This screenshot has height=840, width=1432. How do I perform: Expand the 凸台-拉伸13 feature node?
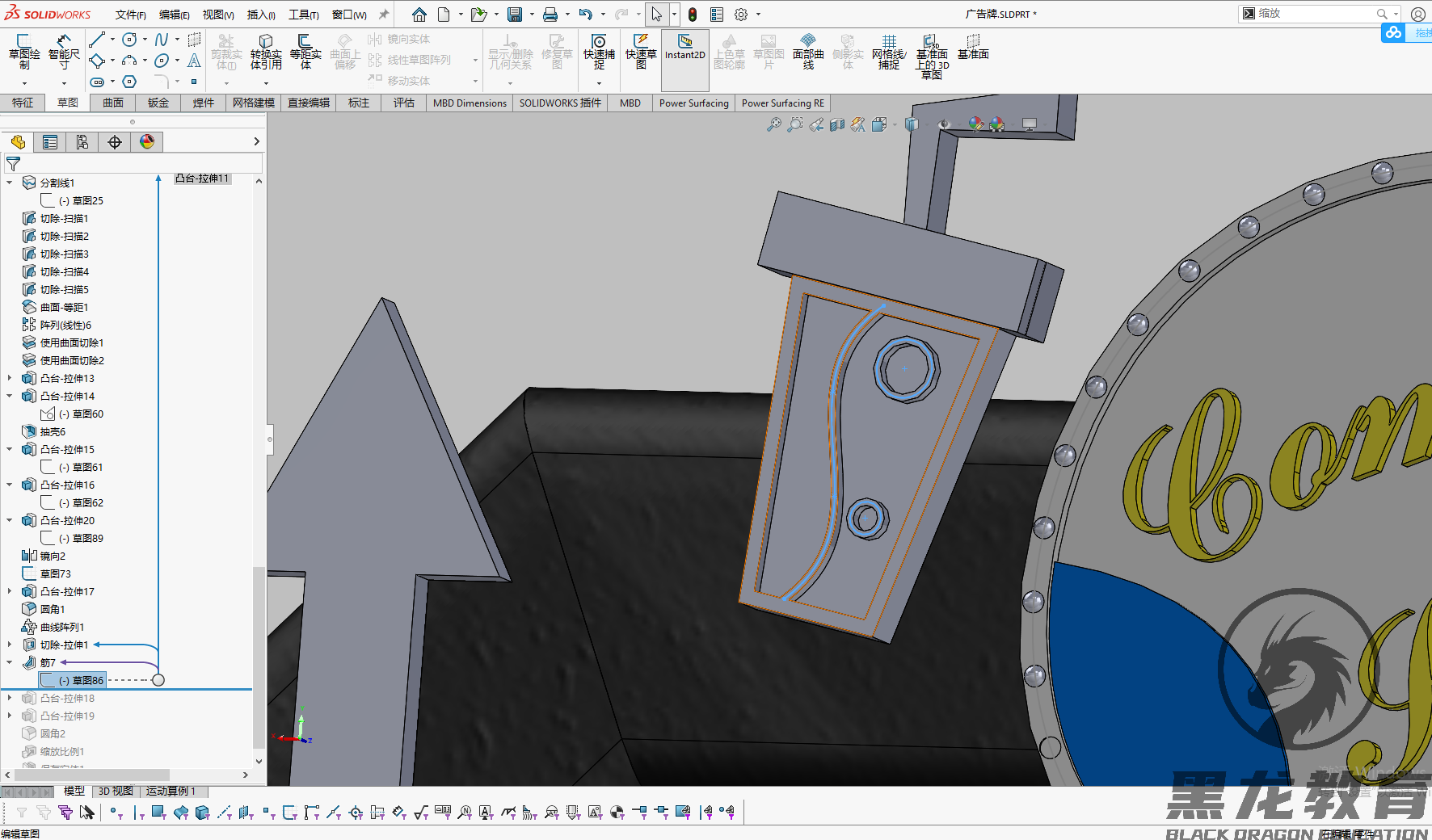coord(9,377)
